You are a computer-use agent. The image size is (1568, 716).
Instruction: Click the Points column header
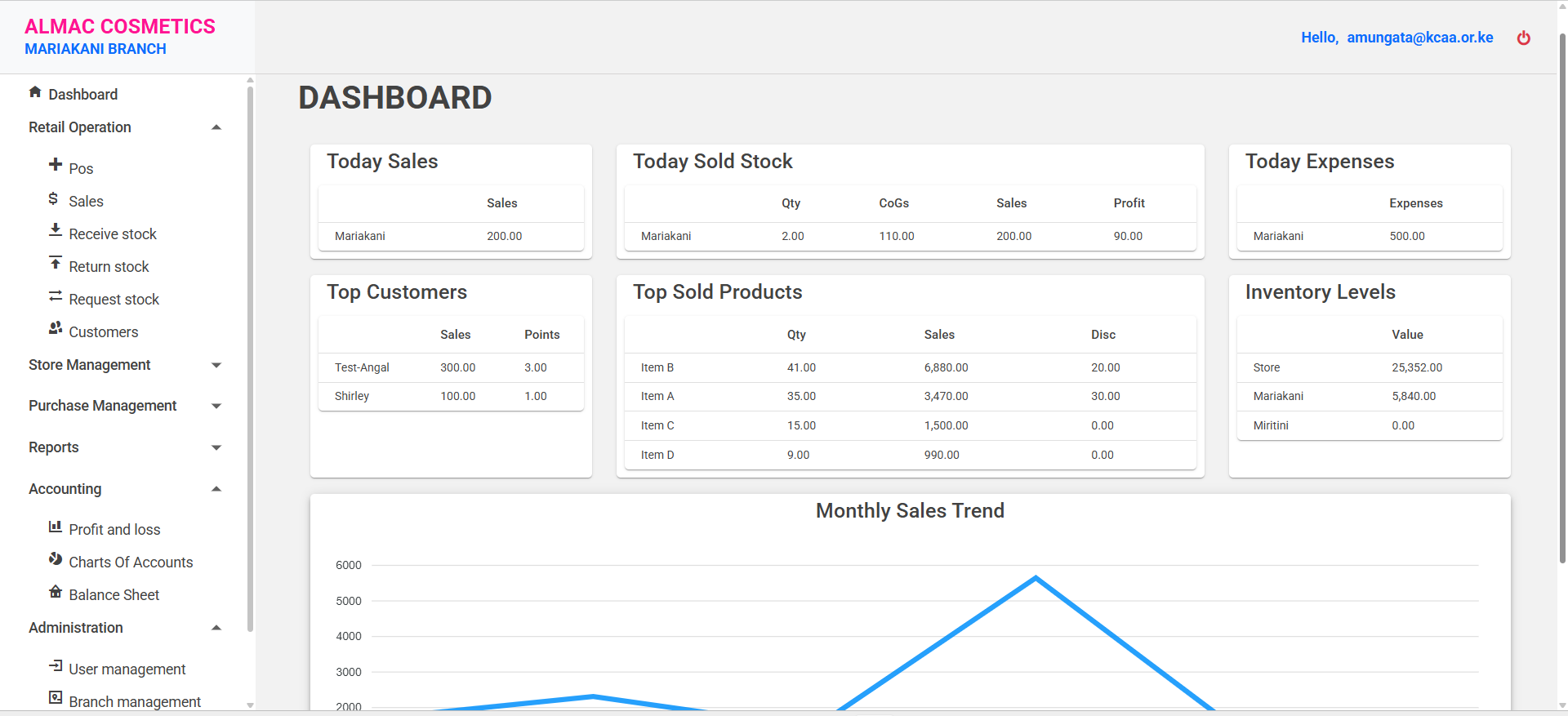(x=542, y=335)
